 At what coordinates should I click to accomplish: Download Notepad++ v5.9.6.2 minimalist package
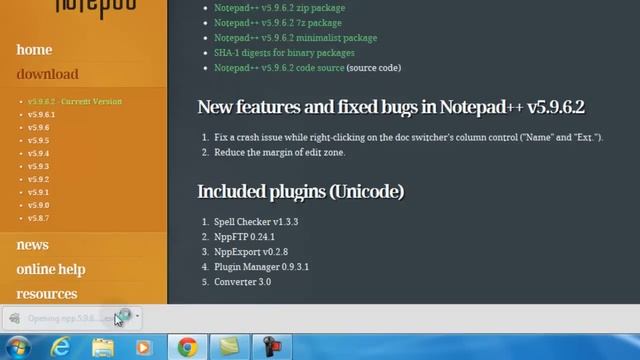coord(296,38)
